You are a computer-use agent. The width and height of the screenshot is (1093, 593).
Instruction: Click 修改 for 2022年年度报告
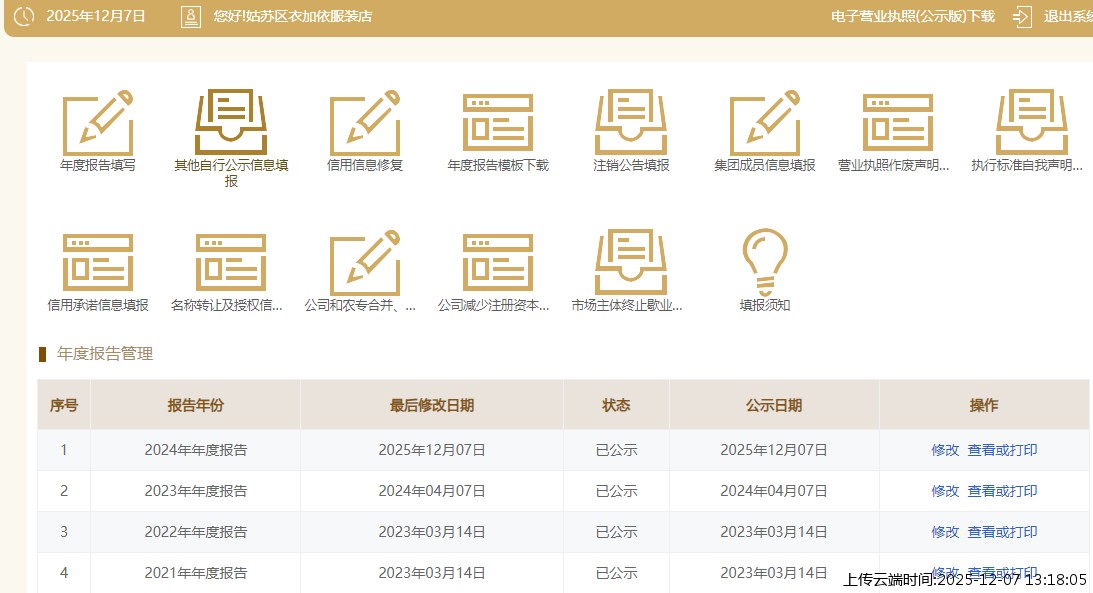click(x=945, y=532)
